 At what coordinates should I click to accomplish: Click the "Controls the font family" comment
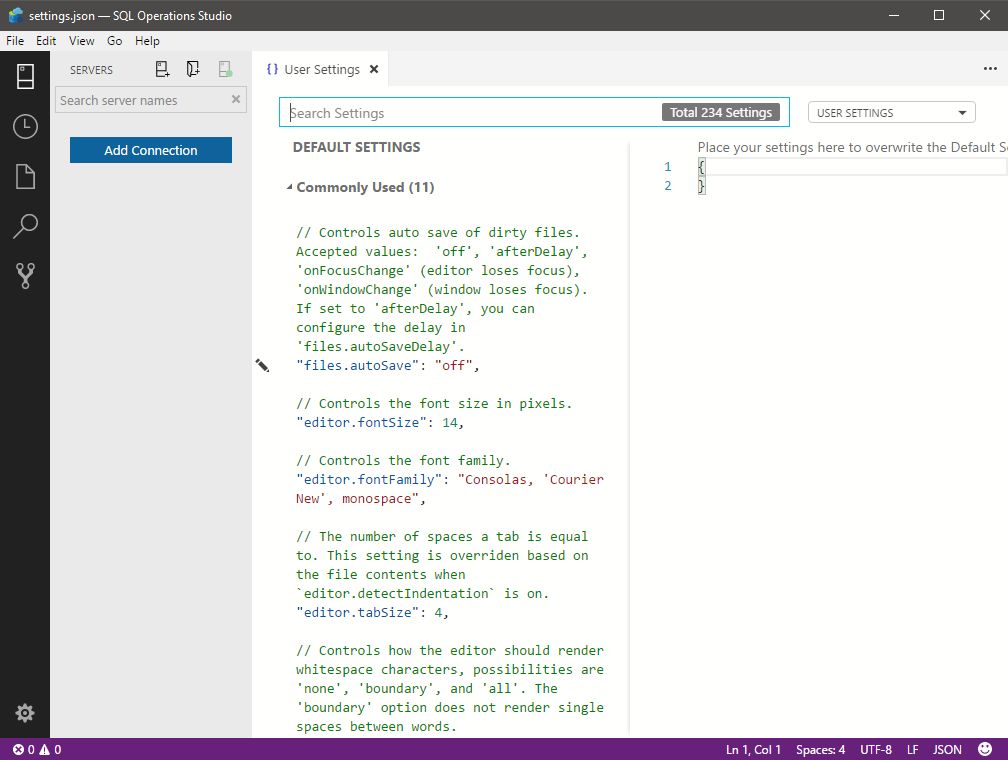point(403,460)
